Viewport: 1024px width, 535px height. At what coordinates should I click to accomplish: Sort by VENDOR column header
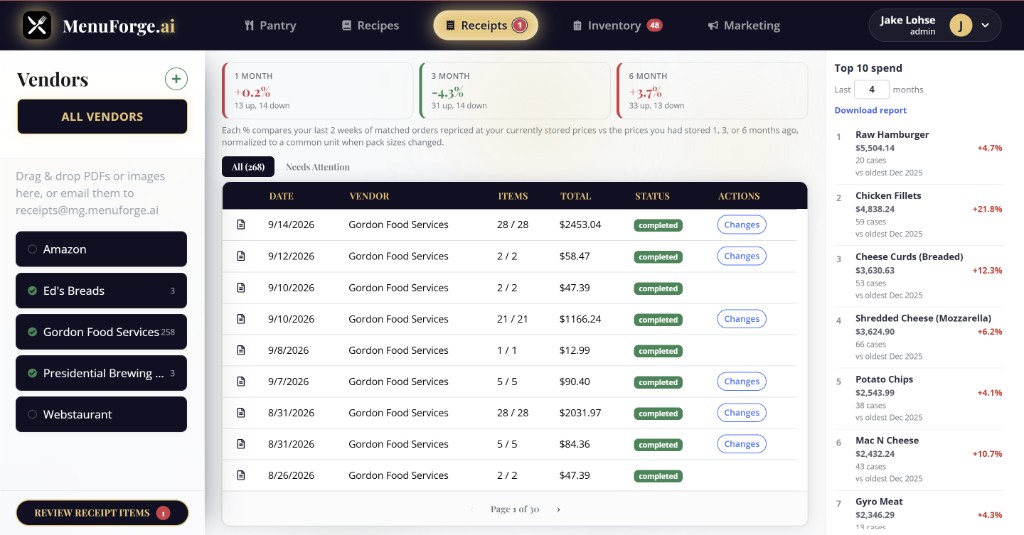369,196
